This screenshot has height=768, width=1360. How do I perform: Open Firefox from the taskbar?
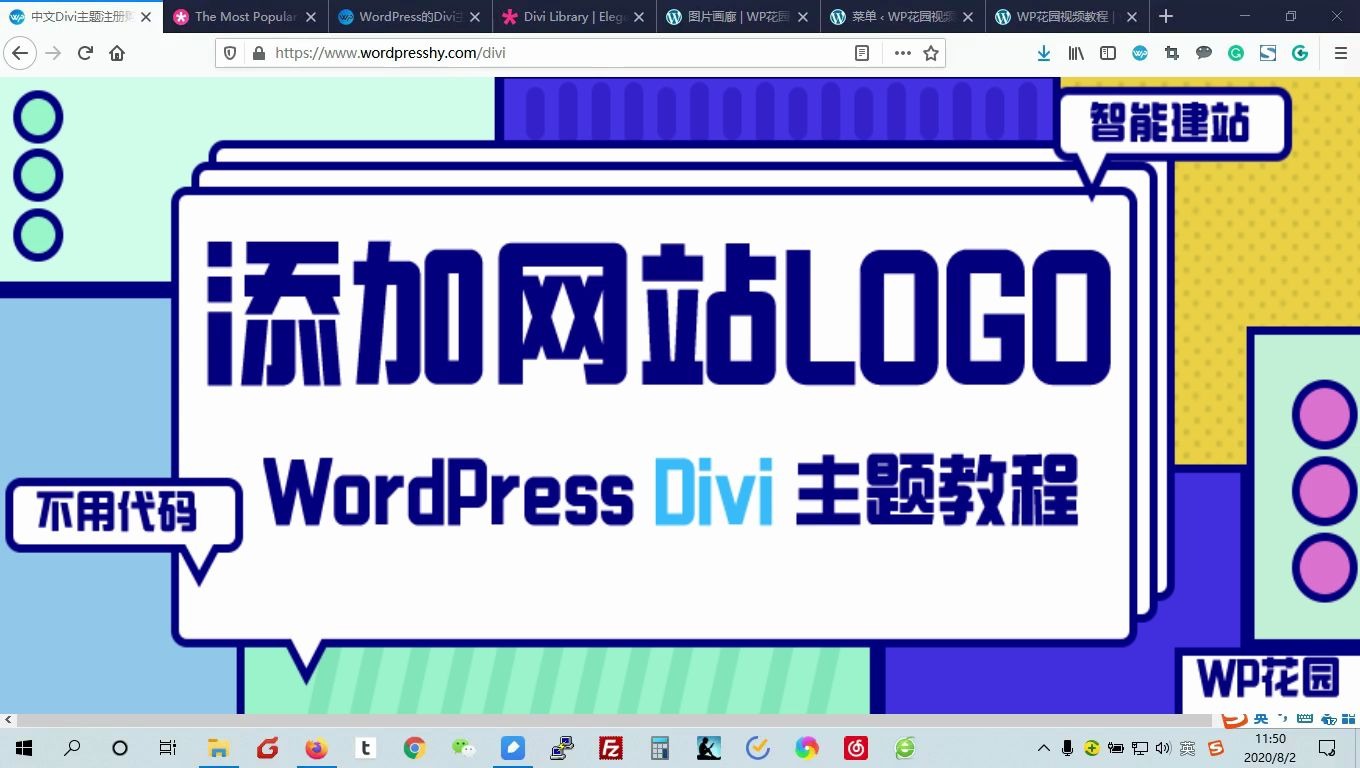316,748
